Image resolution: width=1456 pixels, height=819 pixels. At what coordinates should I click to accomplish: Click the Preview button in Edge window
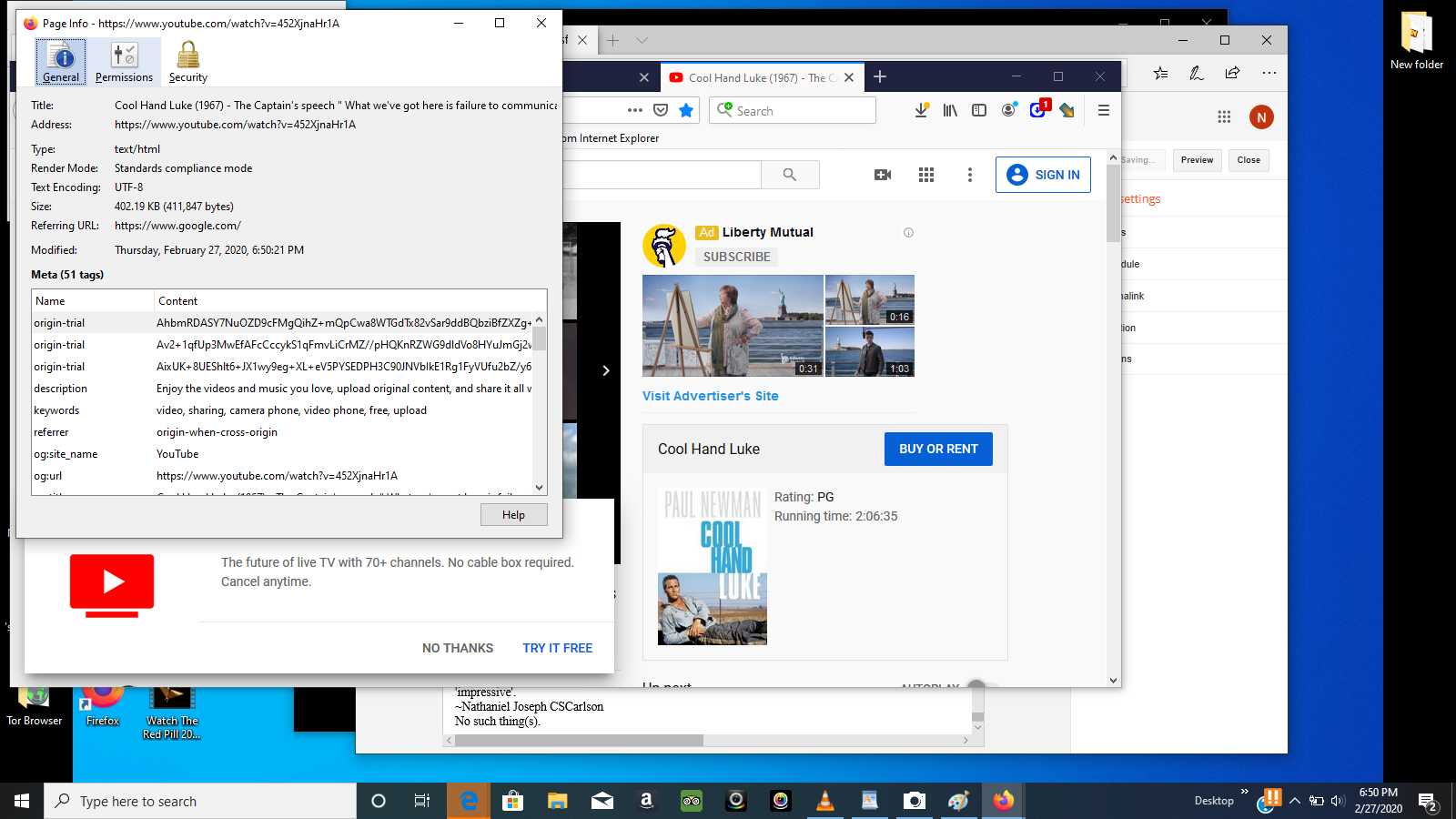pyautogui.click(x=1197, y=160)
